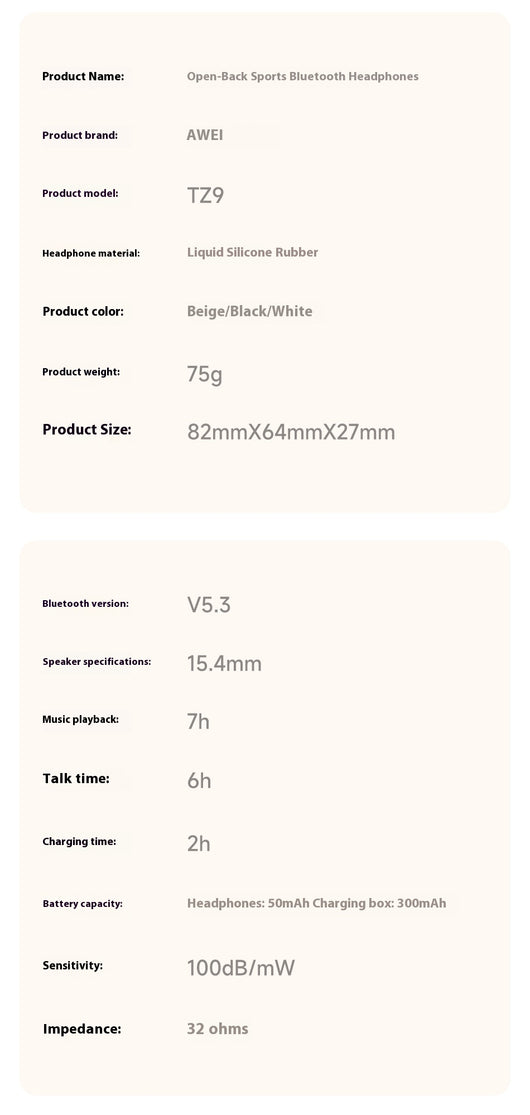
Task: Click the 100dB/mW sensitivity value
Action: click(x=240, y=968)
